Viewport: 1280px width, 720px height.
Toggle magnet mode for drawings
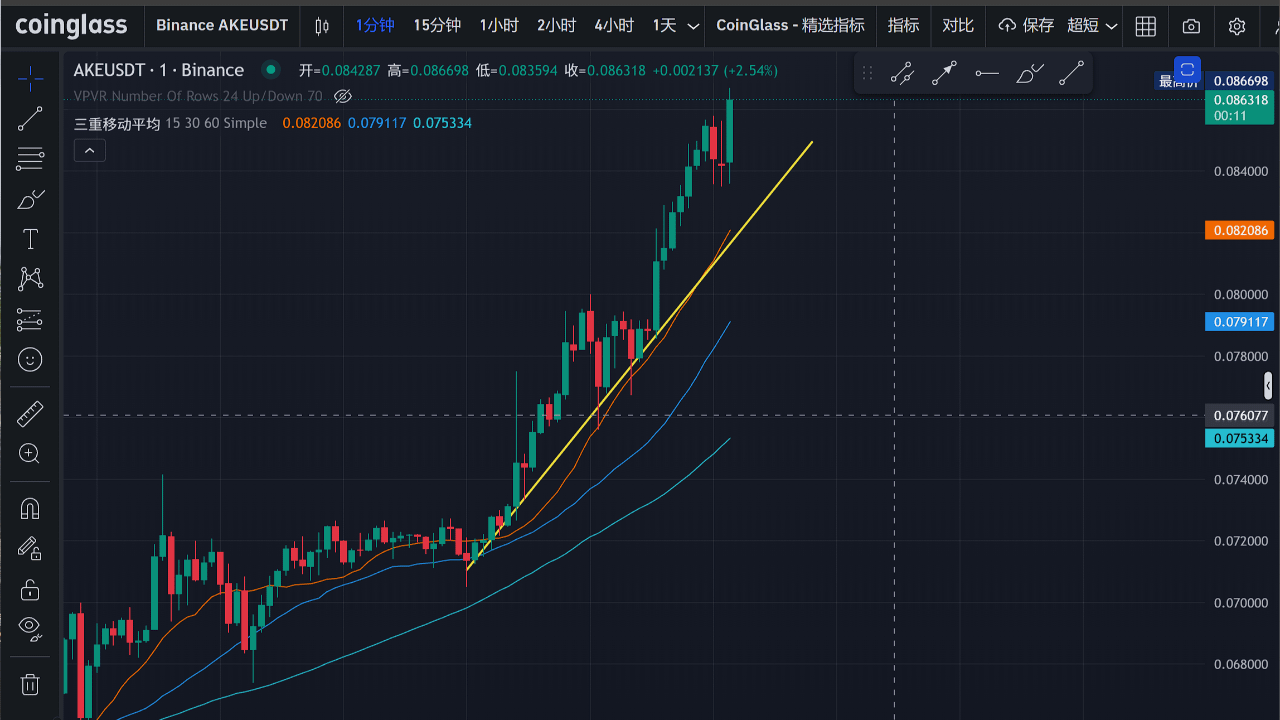tap(30, 508)
